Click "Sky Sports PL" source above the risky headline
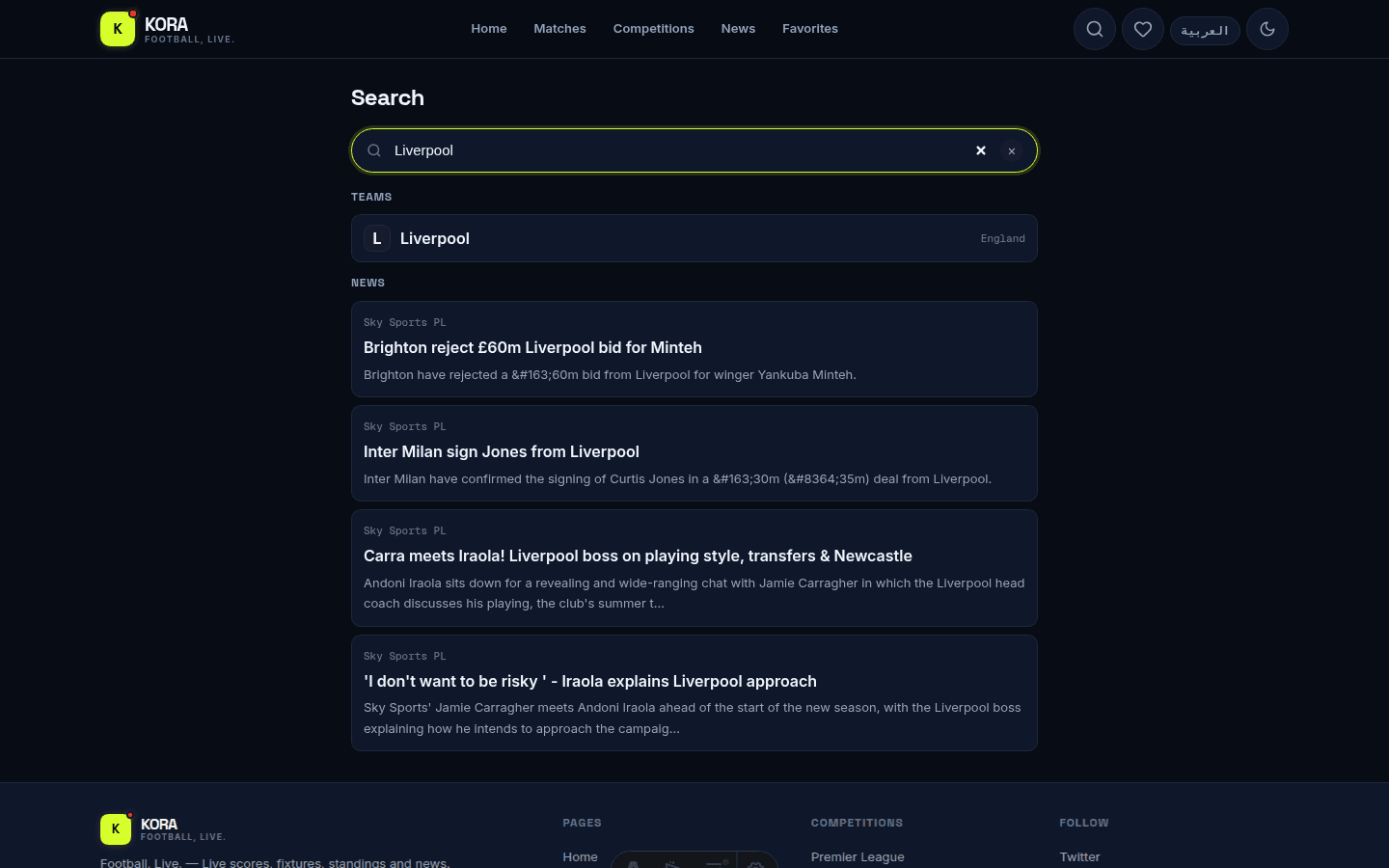 (405, 656)
